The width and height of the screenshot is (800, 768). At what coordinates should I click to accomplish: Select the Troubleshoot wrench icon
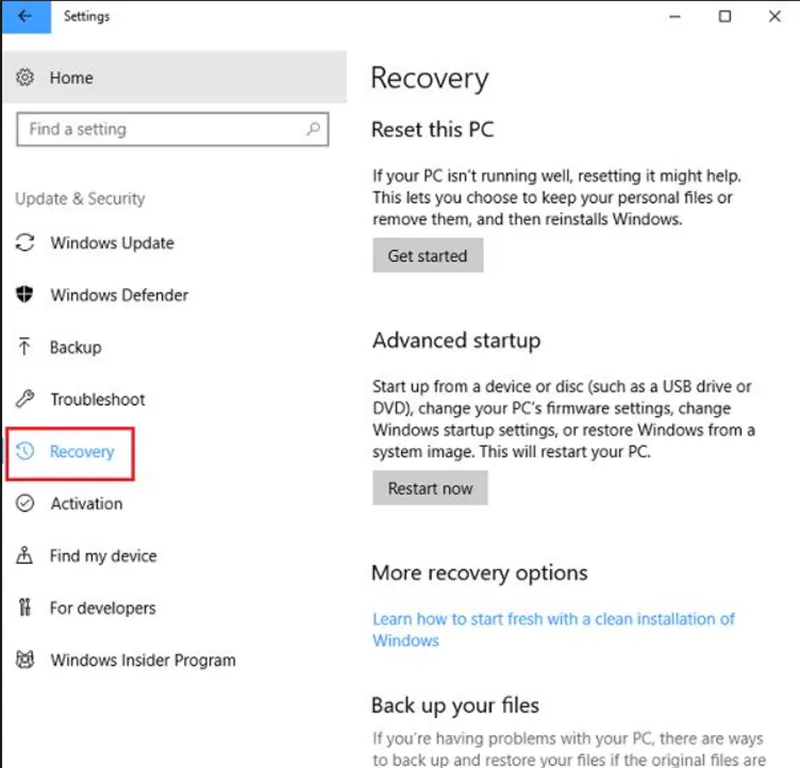click(26, 399)
